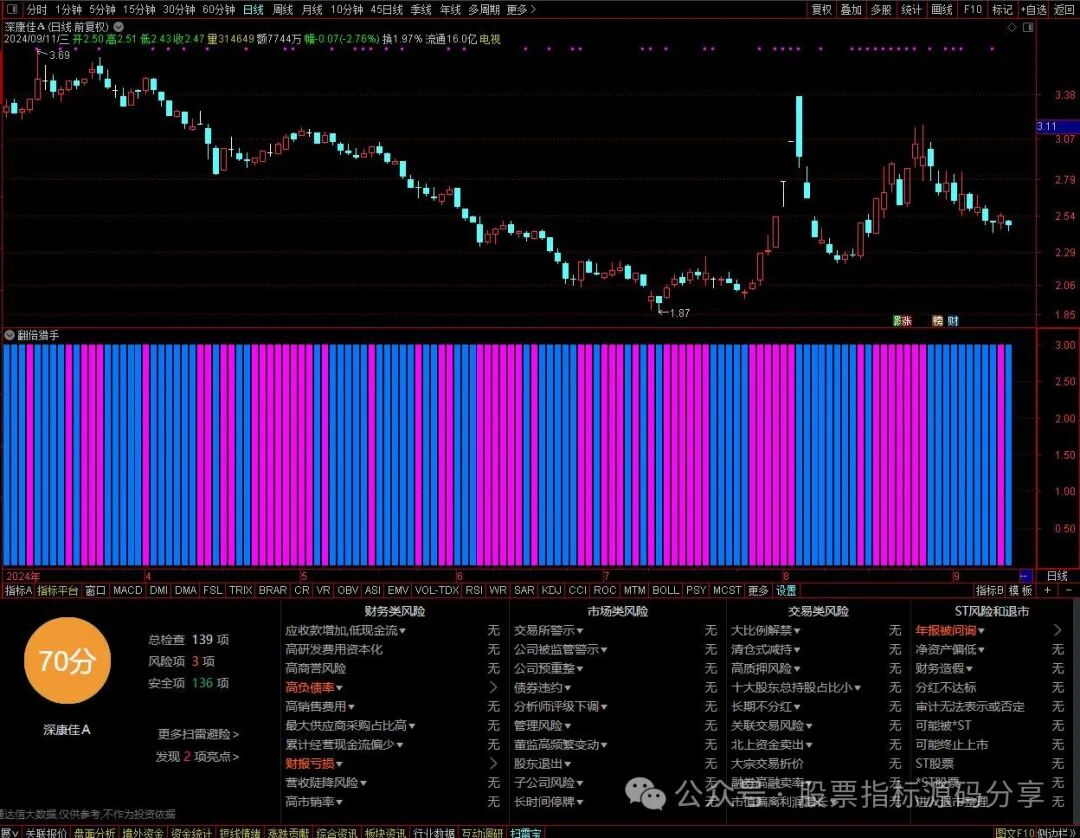Select the 1分钟 period
1080x838 pixels.
coord(68,10)
